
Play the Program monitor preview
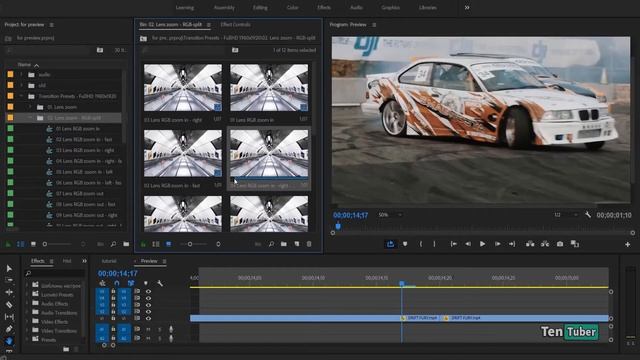coord(482,244)
